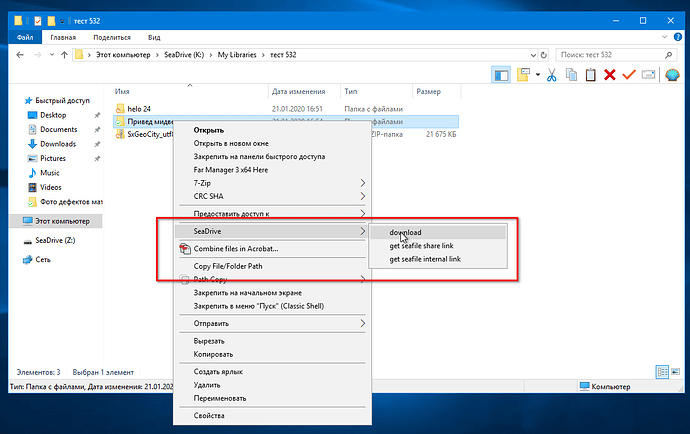
Task: Open the recent locations dropdown
Action: pyautogui.click(x=52, y=55)
